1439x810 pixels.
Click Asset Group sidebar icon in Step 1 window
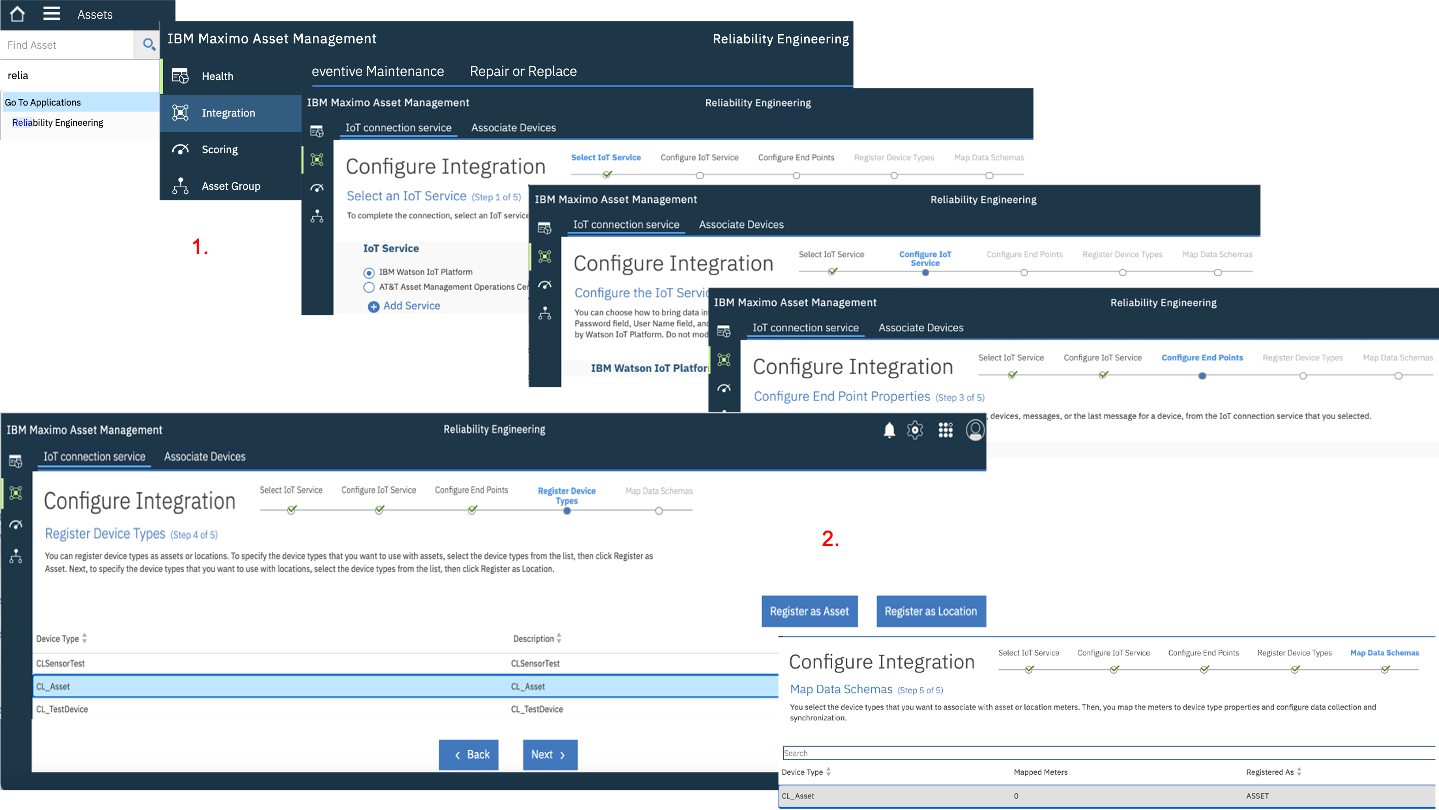[x=317, y=215]
